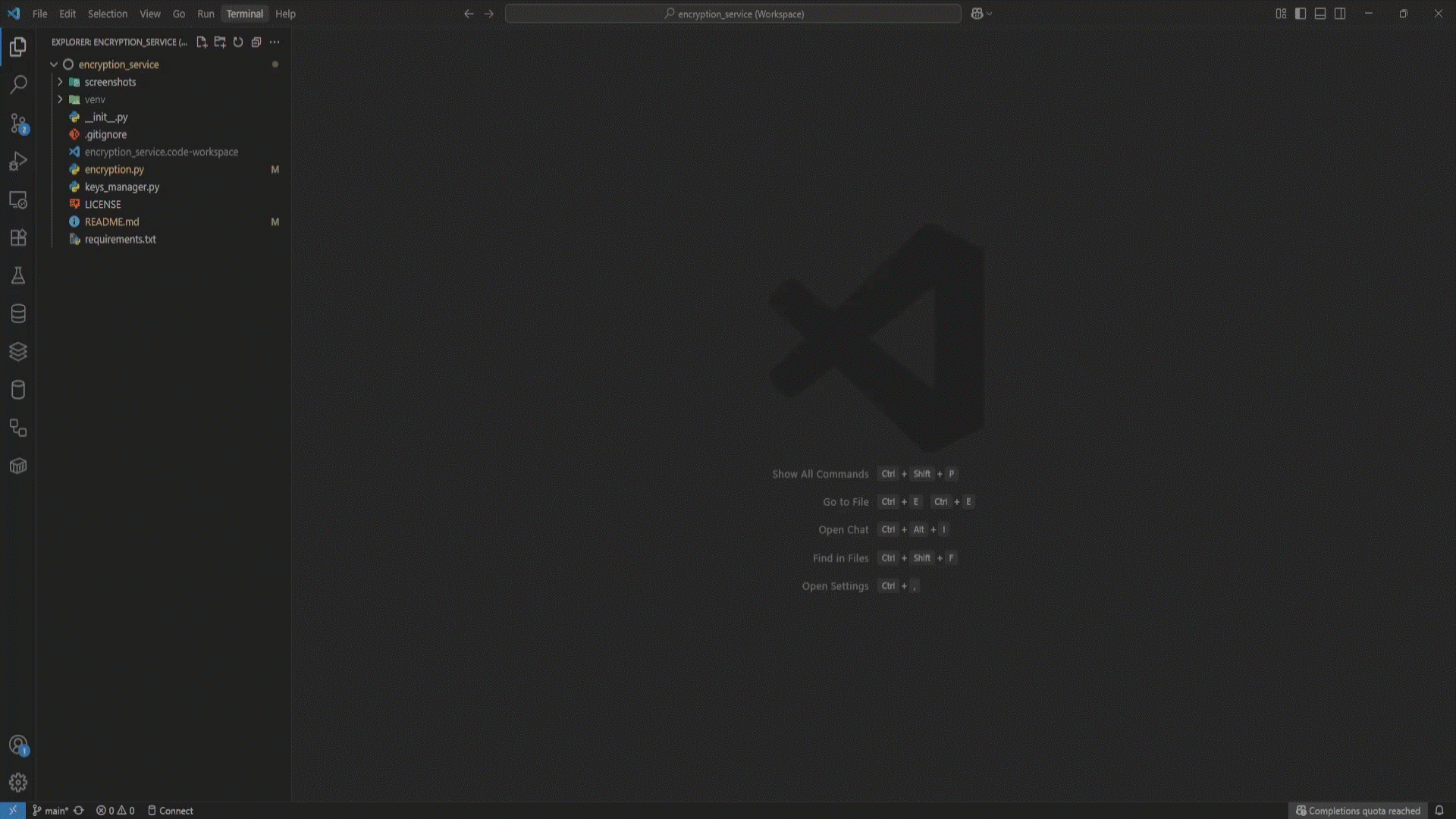
Task: Open Remote Explorer view icon
Action: coord(18,199)
